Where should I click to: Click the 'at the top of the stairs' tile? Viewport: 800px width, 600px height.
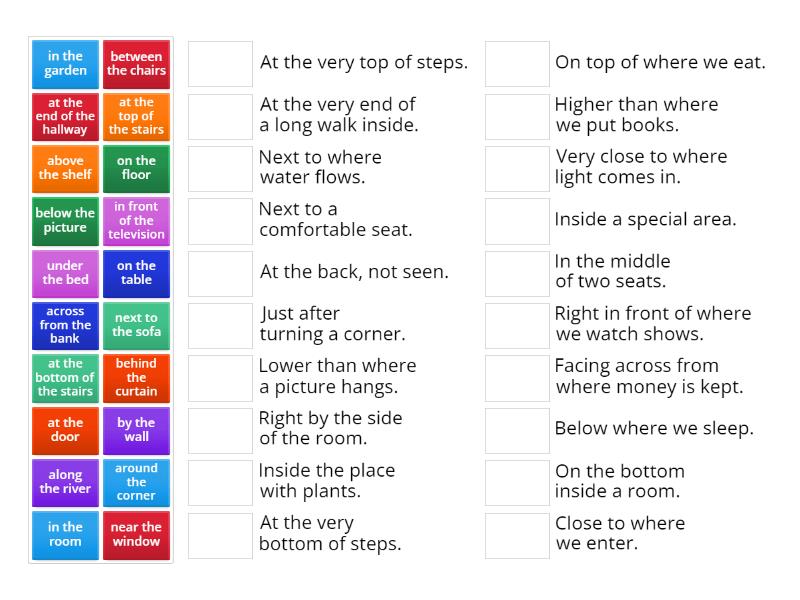coord(137,116)
